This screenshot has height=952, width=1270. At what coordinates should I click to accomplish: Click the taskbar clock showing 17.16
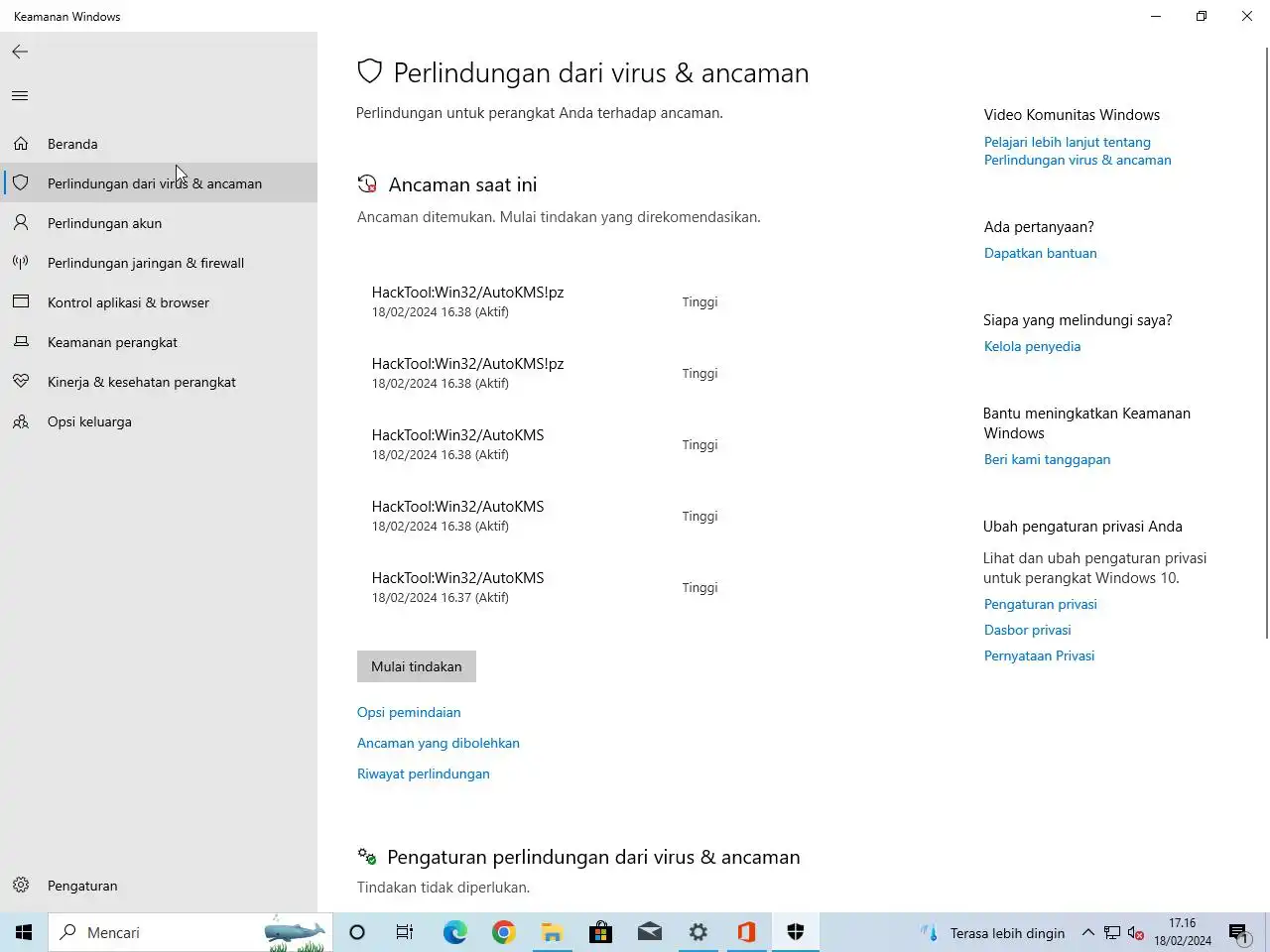(x=1182, y=932)
